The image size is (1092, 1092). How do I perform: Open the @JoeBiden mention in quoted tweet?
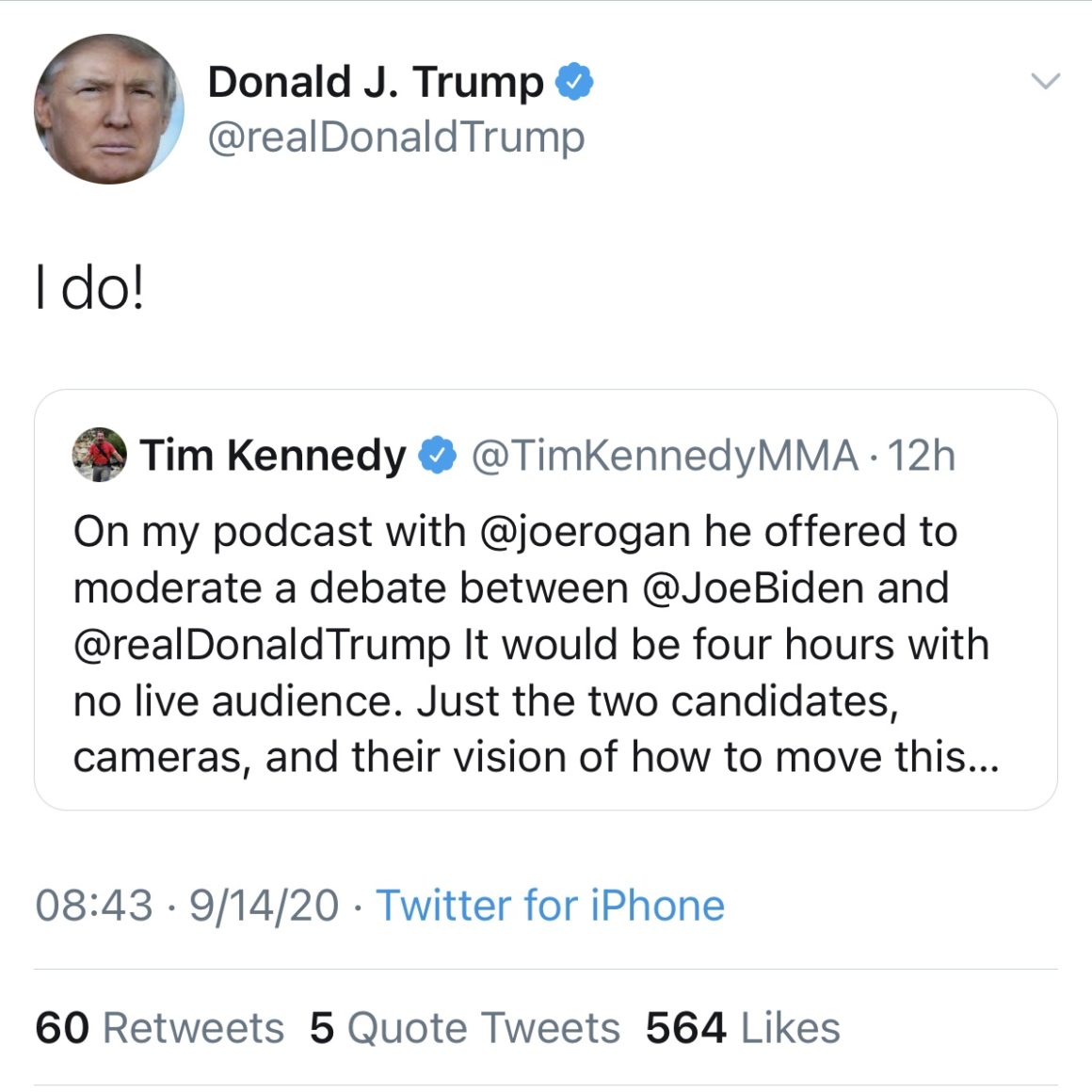[753, 588]
